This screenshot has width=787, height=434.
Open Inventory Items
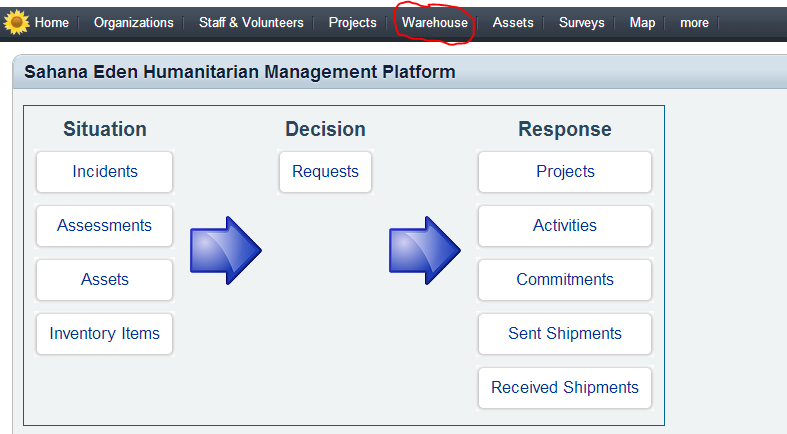[x=105, y=334]
